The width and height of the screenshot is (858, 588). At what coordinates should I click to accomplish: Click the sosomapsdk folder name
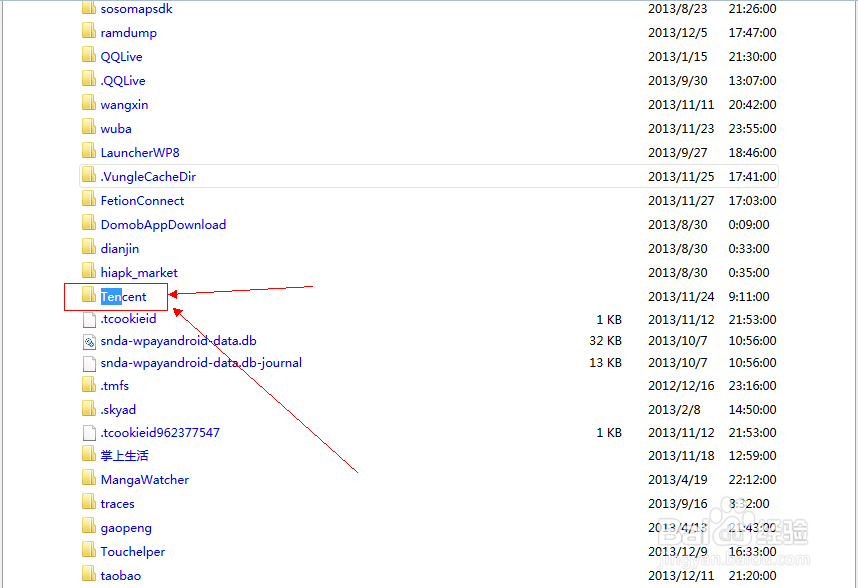pyautogui.click(x=136, y=9)
